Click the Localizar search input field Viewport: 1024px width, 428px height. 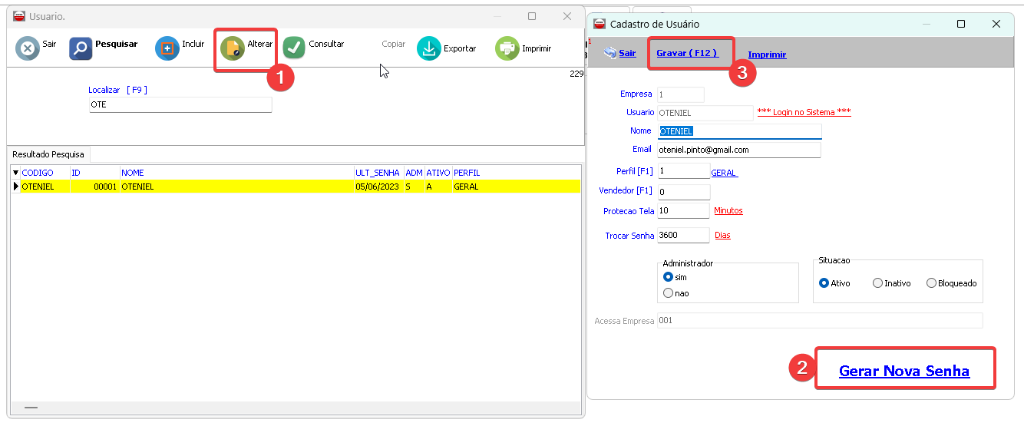coord(180,104)
